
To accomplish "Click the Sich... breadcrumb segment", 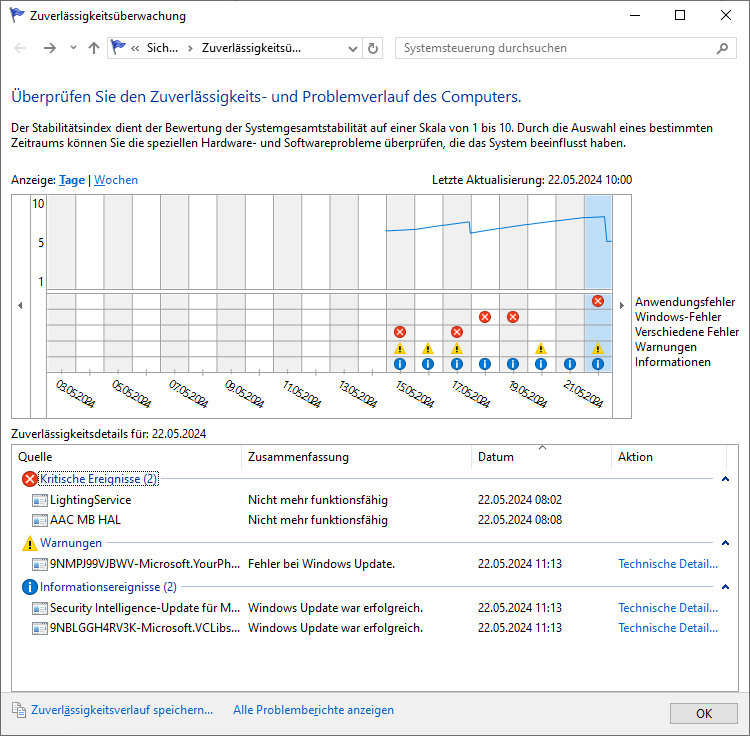I will 162,48.
